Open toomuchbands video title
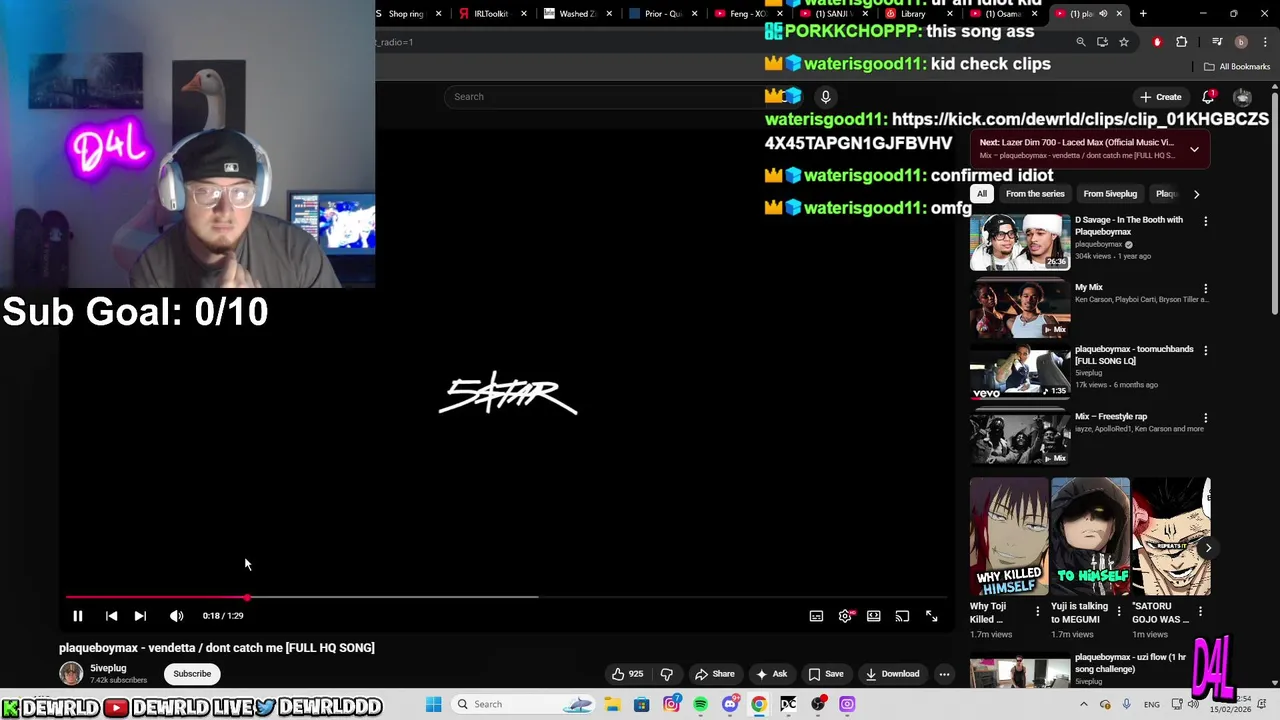Image resolution: width=1280 pixels, height=720 pixels. tap(1134, 355)
